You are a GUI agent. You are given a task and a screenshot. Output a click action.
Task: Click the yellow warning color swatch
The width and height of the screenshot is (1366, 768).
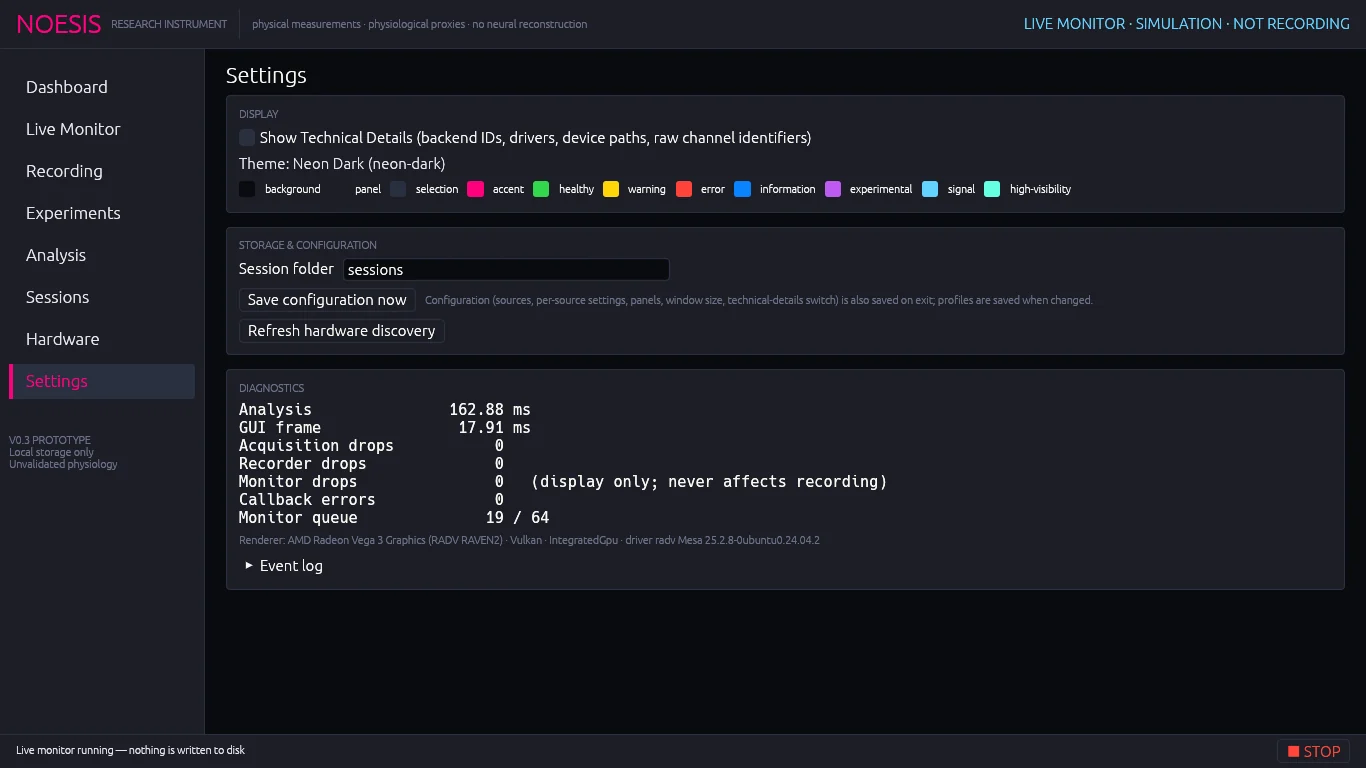point(611,189)
